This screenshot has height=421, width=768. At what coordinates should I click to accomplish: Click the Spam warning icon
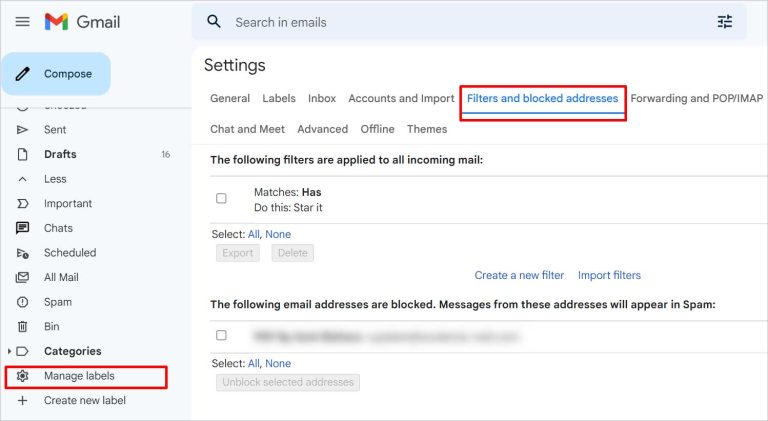point(22,302)
